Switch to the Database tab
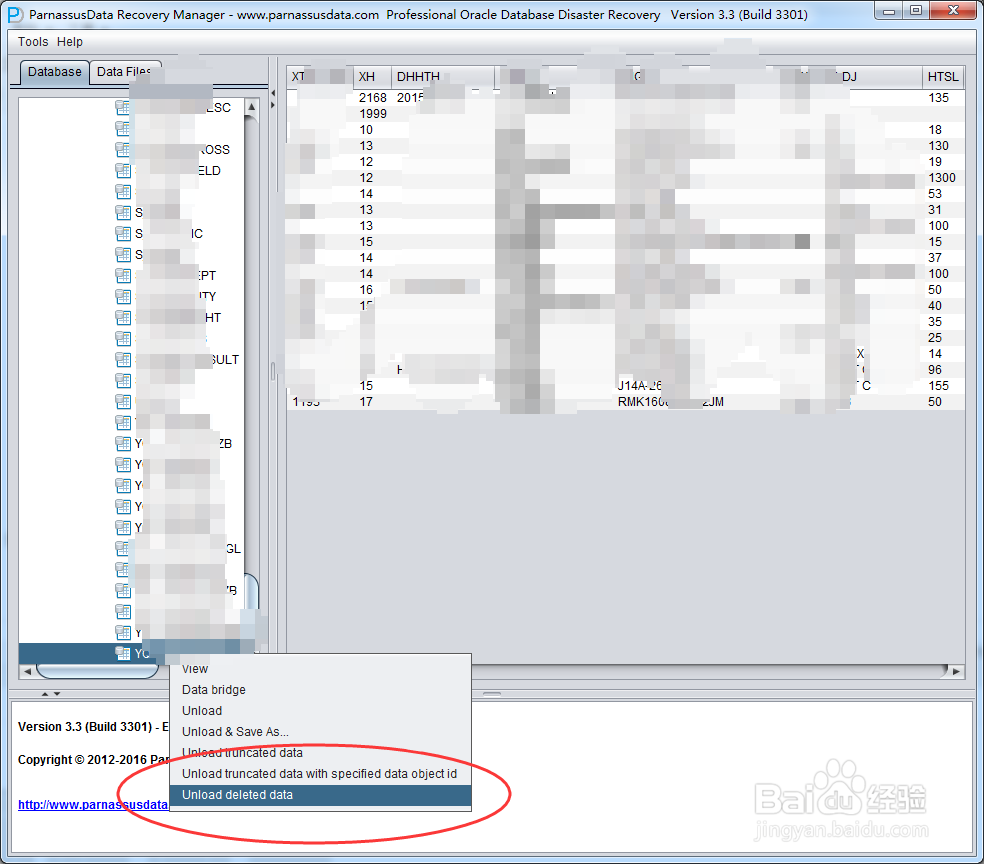The height and width of the screenshot is (864, 984). [x=55, y=72]
